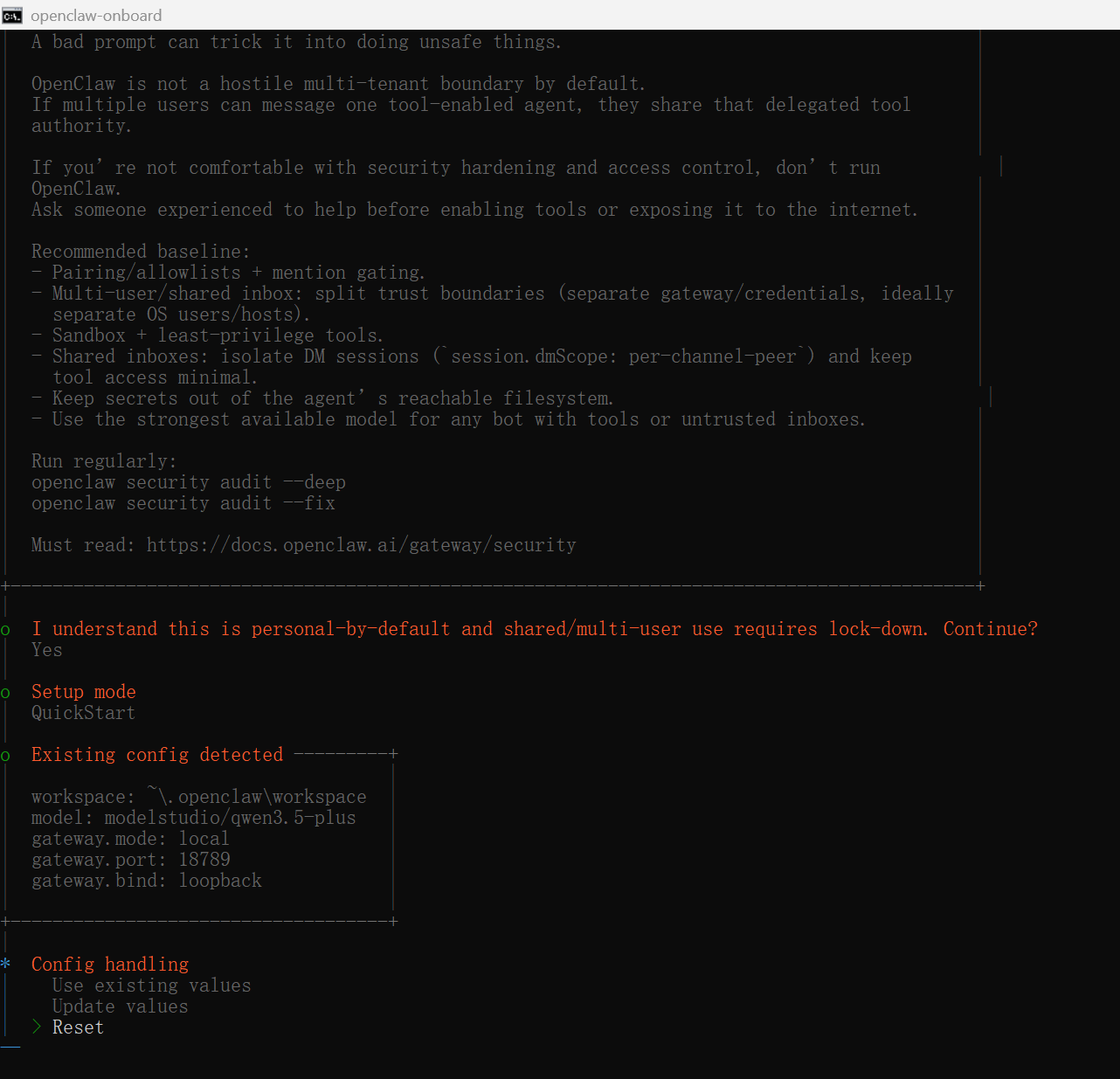Choose the highlighted 'Reset' option

[78, 1027]
